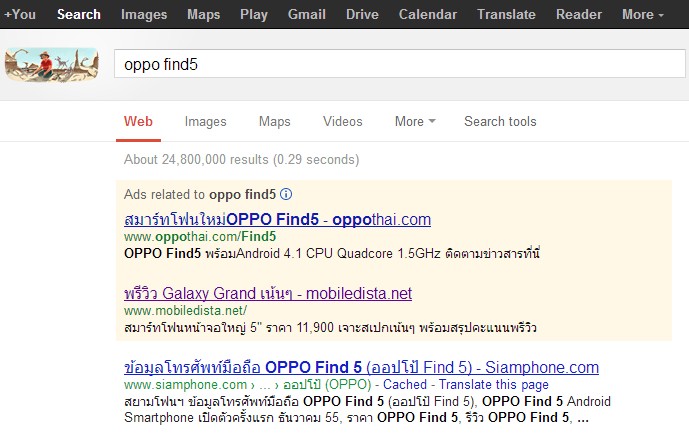Open the Siamphone.com OPPO Find 5 result
Screen dimensions: 689x447
361,367
